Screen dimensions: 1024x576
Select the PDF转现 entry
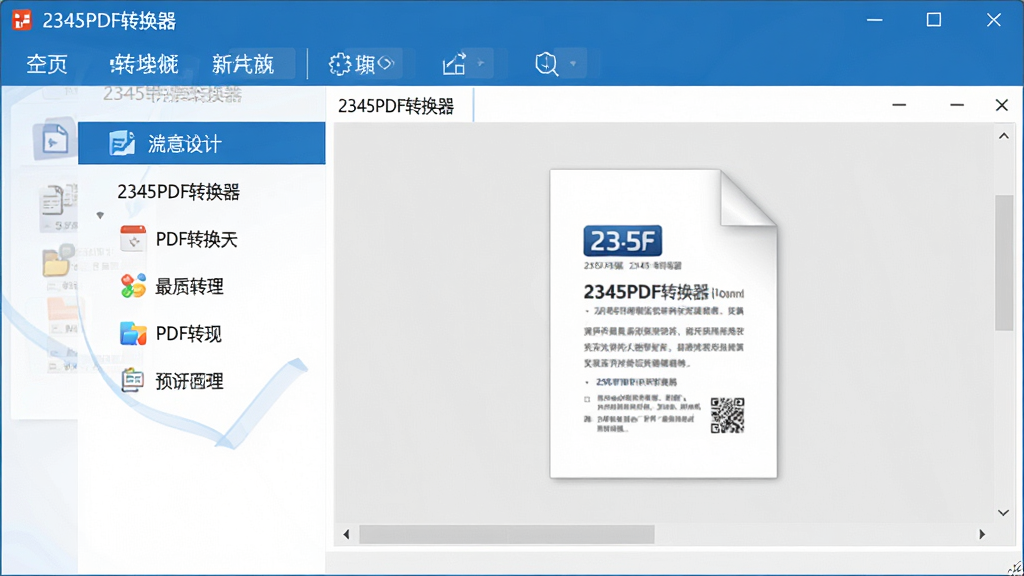189,334
